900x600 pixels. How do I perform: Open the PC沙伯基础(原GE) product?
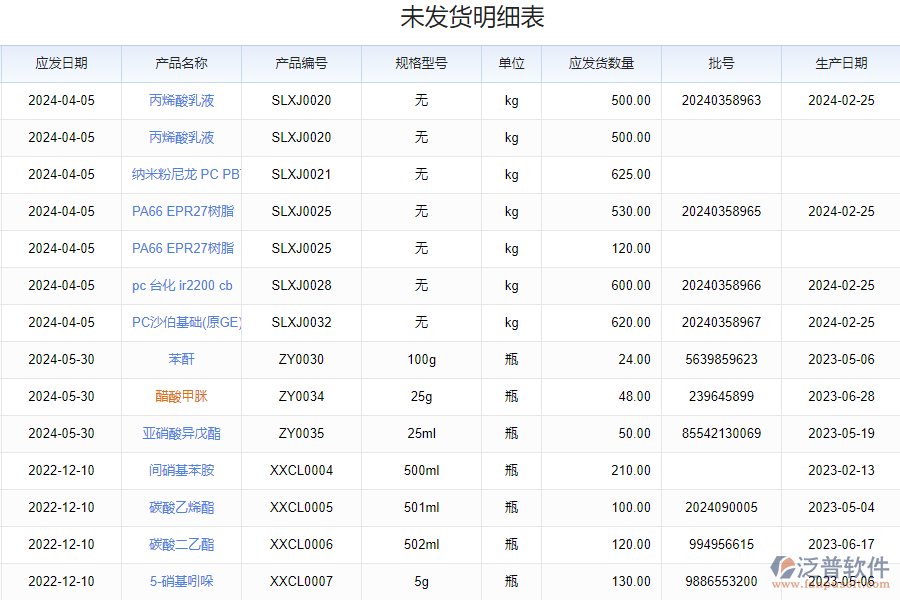coord(180,322)
